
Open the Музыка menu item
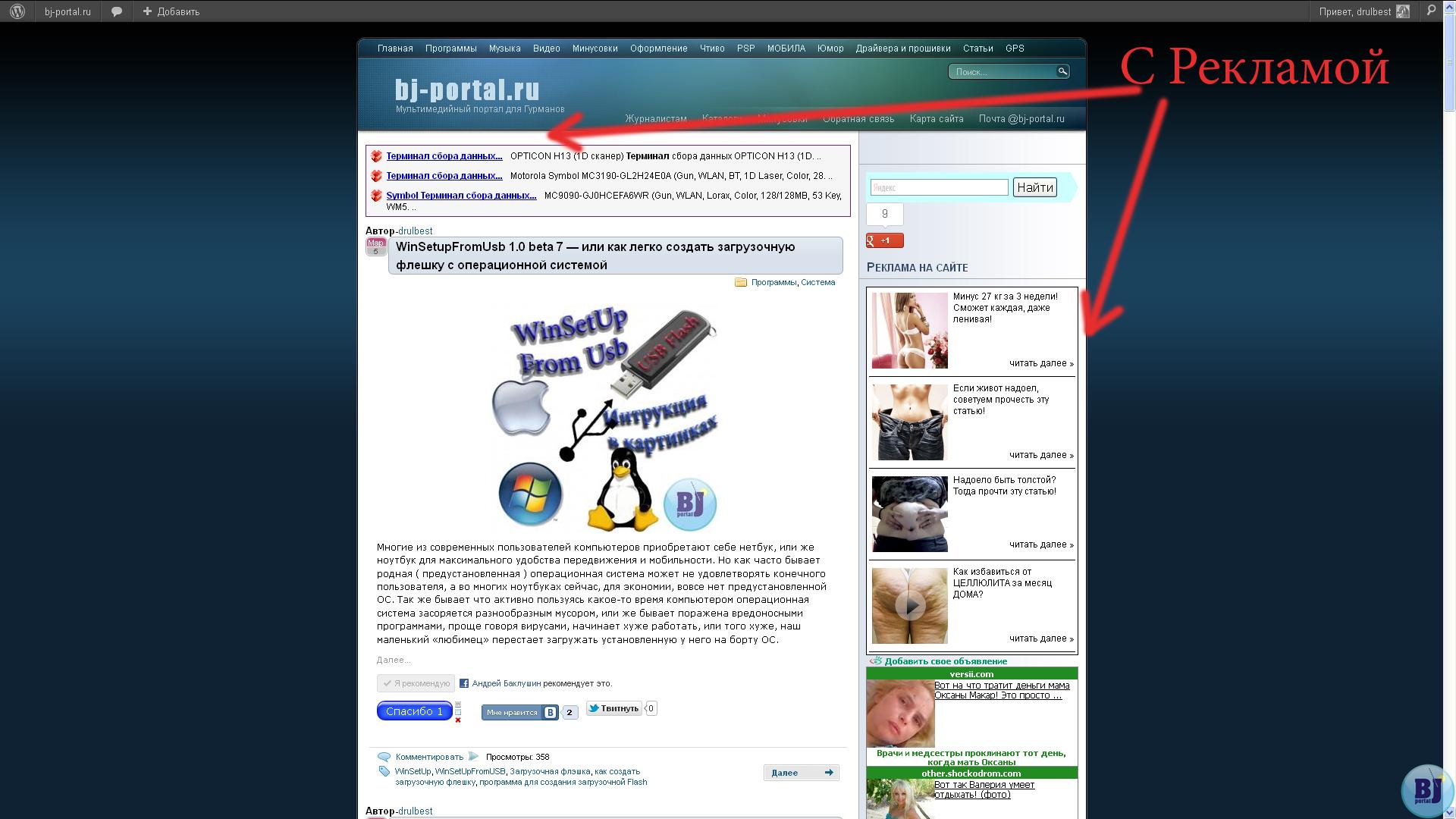pyautogui.click(x=504, y=49)
